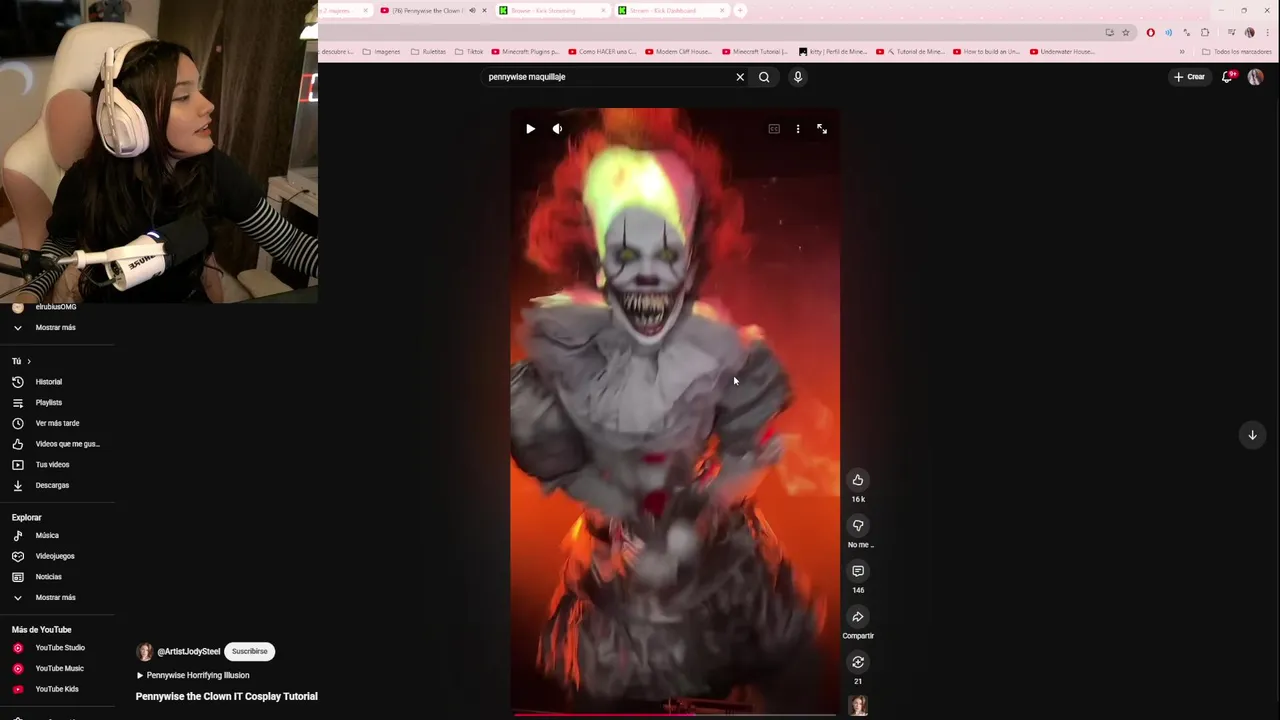Open a new browser tab
The image size is (1280, 720).
(x=740, y=11)
